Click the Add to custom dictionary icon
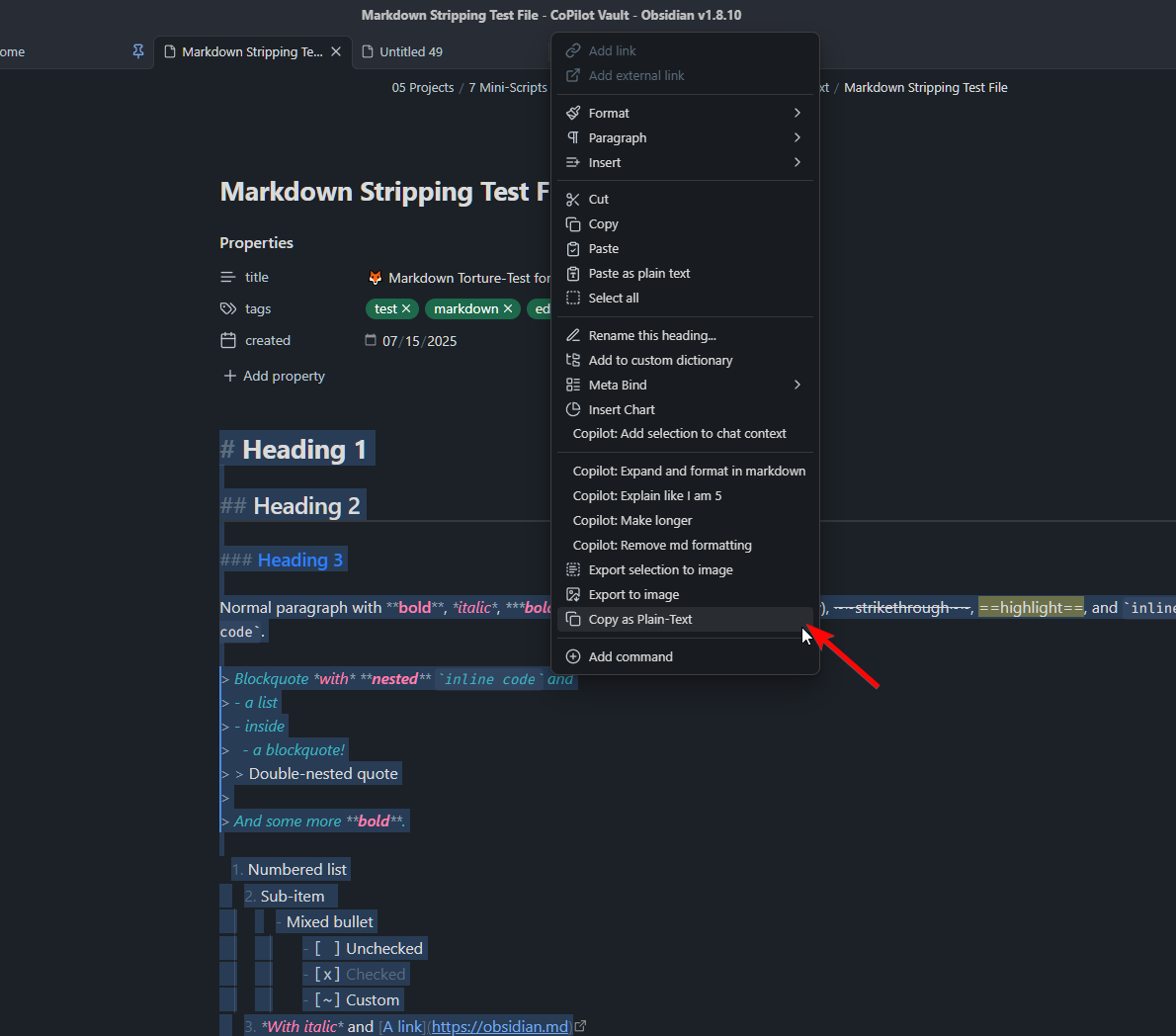 573,361
